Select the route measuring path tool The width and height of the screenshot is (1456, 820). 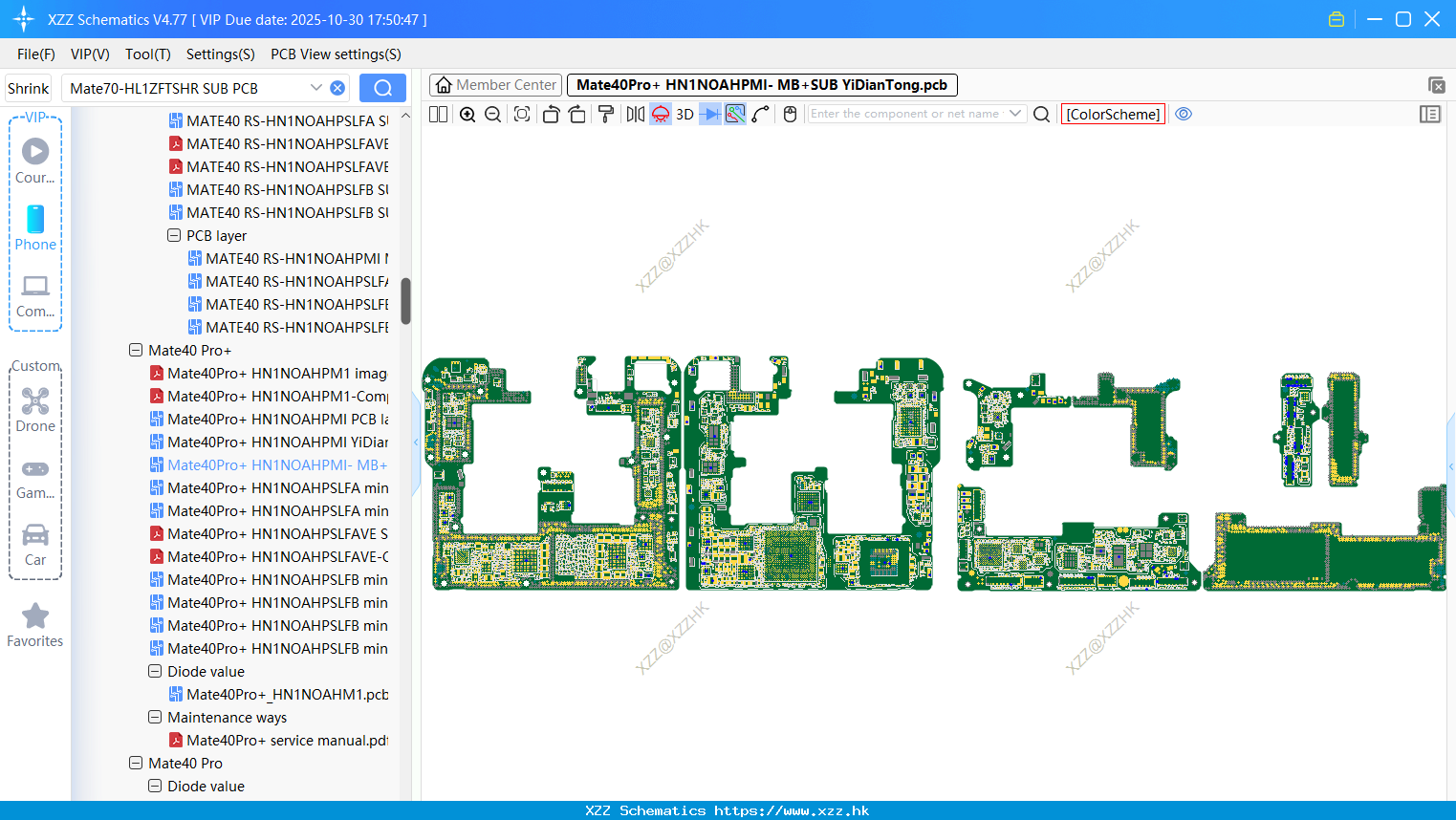point(761,115)
